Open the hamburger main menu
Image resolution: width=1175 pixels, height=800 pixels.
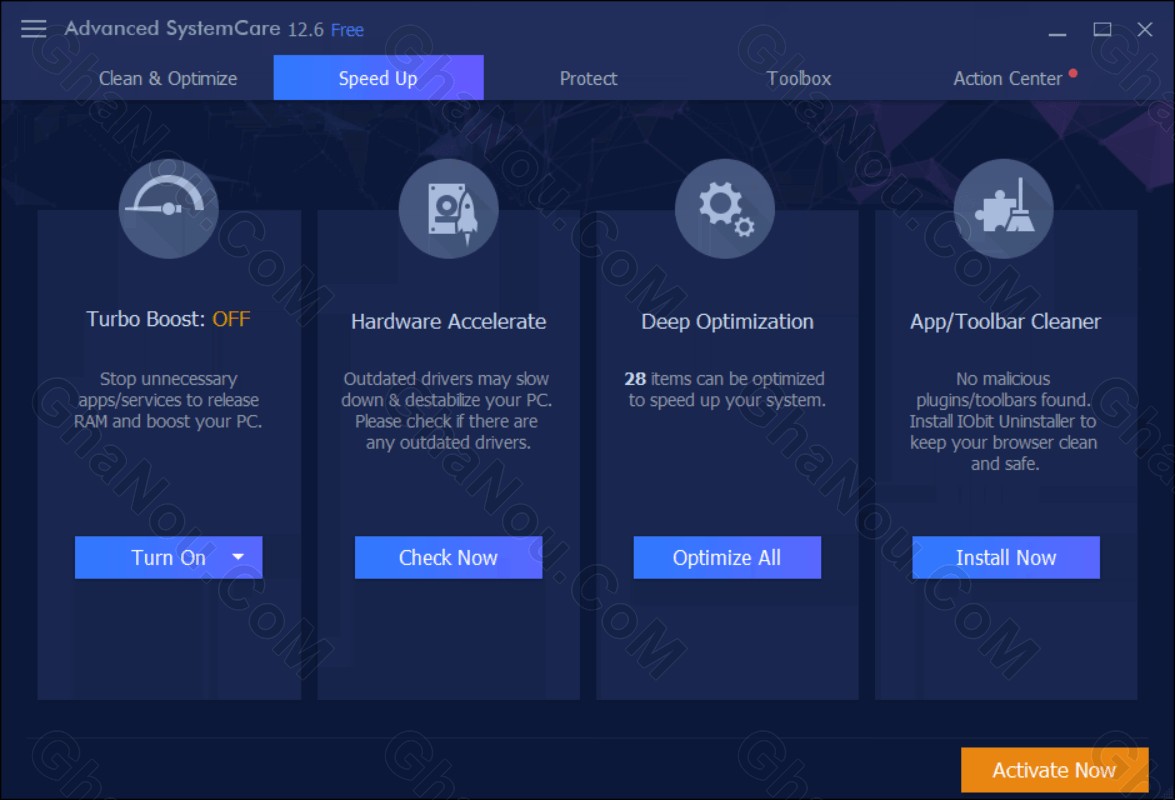(x=34, y=29)
